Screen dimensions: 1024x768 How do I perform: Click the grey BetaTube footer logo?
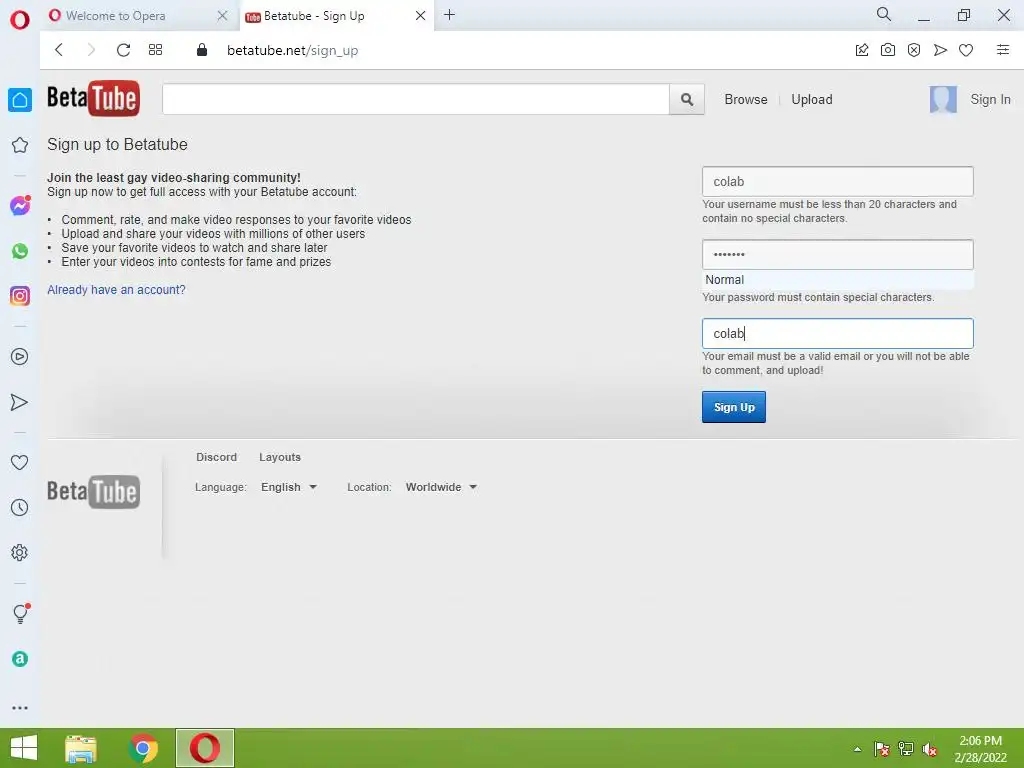(x=93, y=492)
